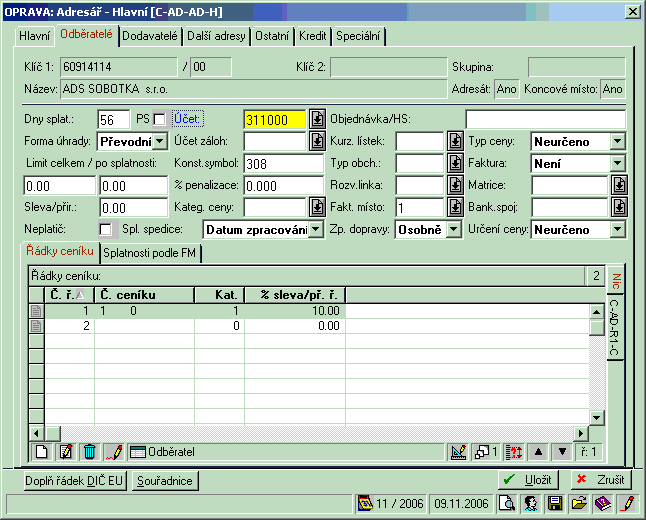Click red pencil icon in grid toolbar
Viewport: 646px width, 520px height.
(114, 452)
